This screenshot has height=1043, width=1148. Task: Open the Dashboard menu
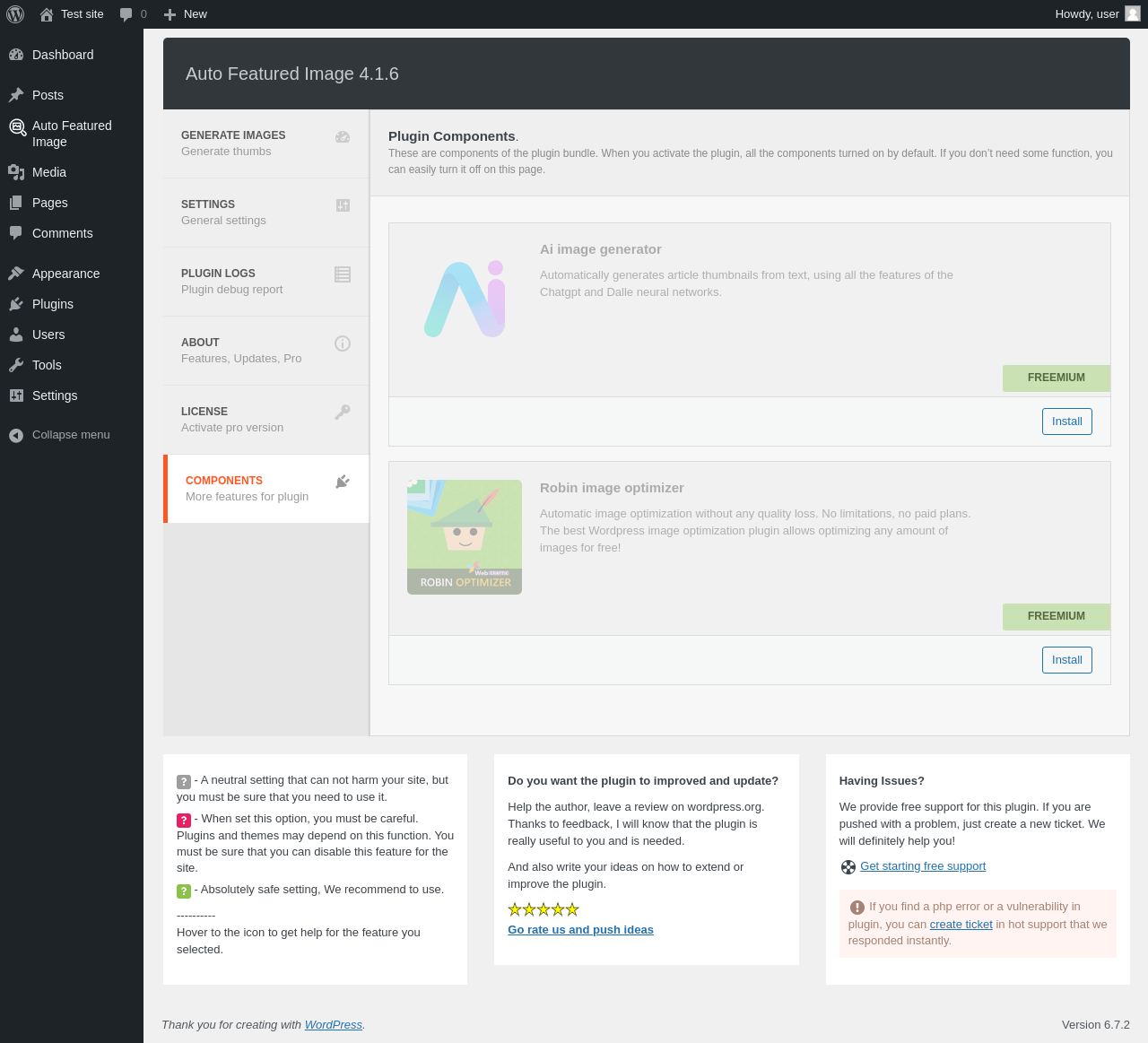coord(72,55)
